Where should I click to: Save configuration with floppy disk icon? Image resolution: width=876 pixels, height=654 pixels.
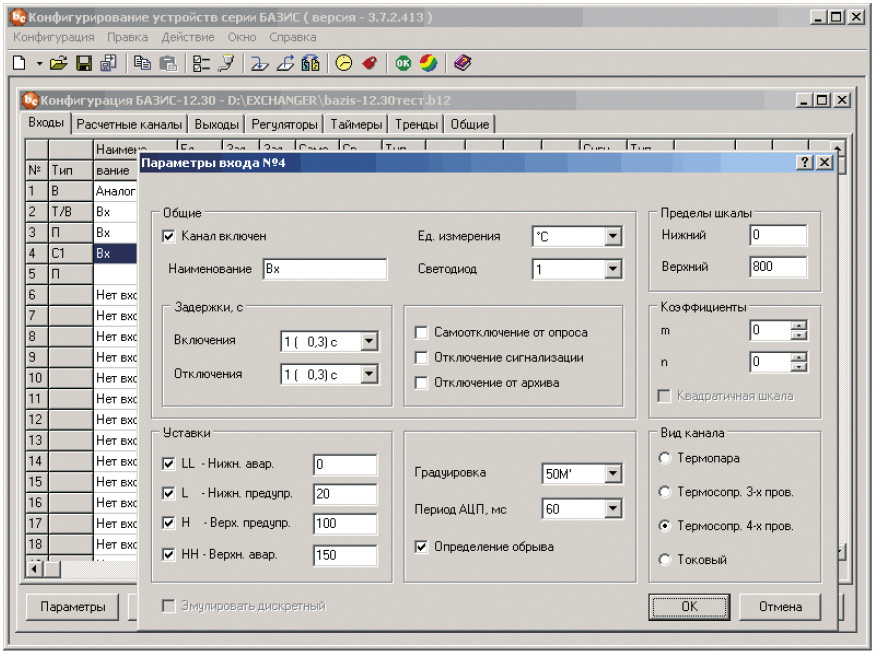[x=84, y=63]
